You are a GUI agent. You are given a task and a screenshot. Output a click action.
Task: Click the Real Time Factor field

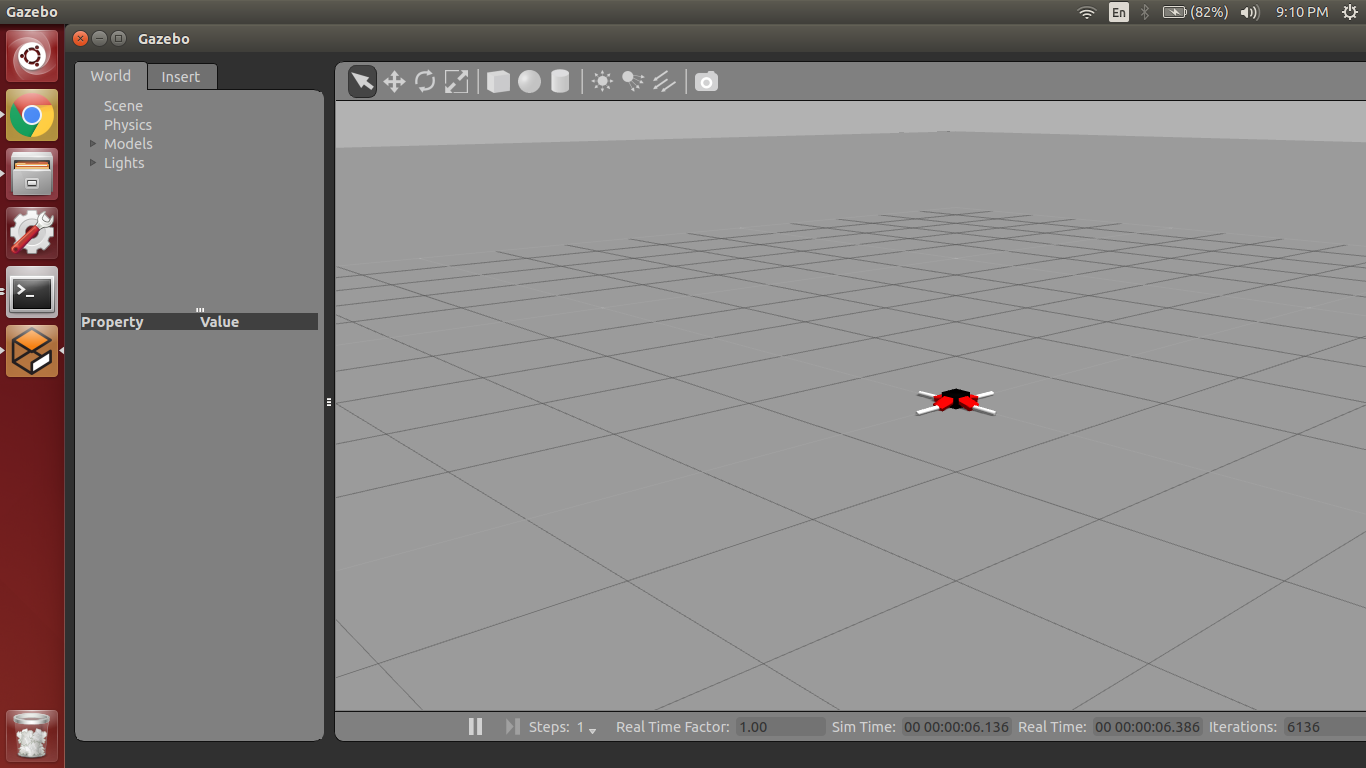point(781,727)
